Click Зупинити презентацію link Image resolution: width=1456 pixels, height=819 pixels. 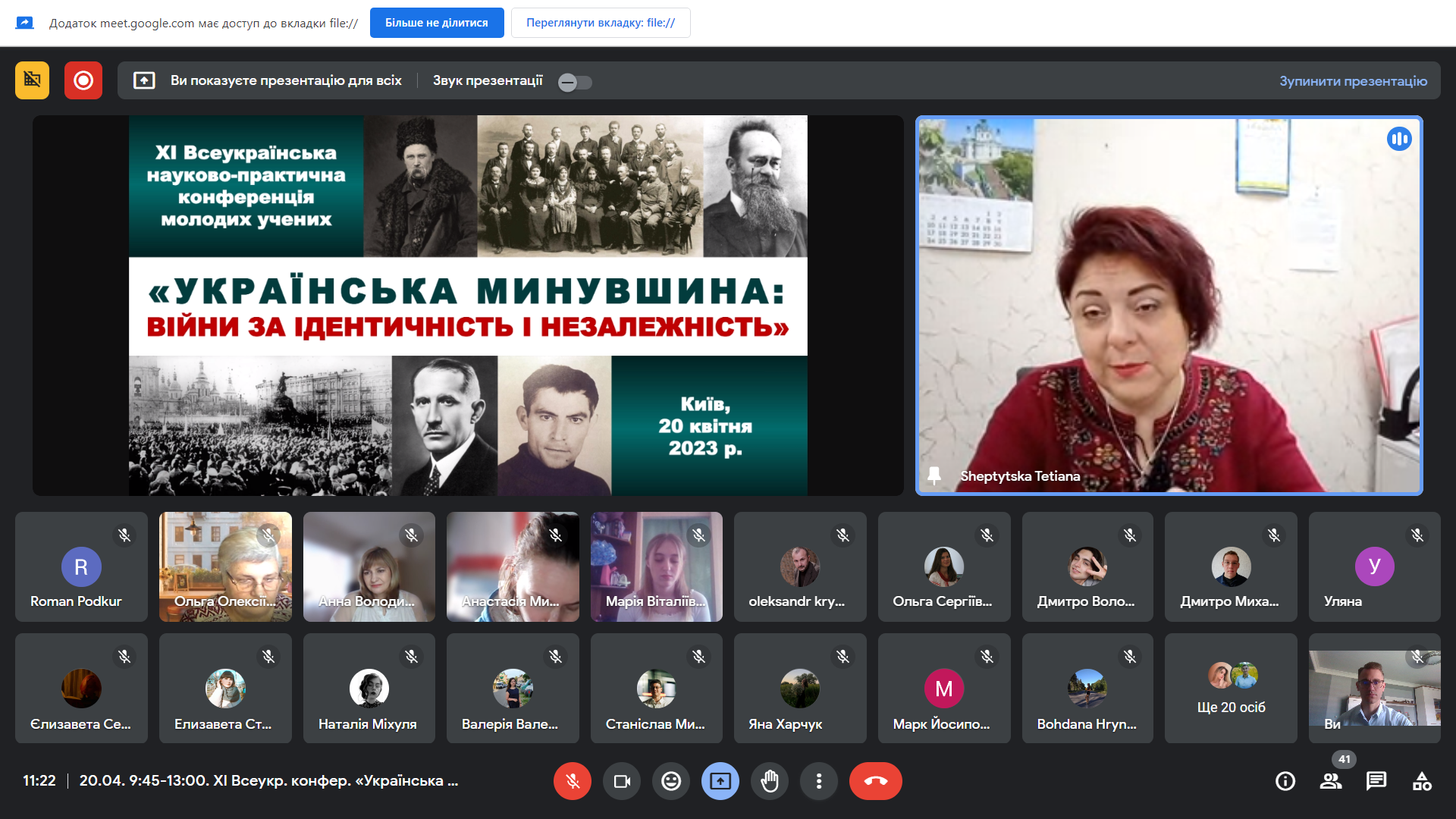pyautogui.click(x=1353, y=81)
